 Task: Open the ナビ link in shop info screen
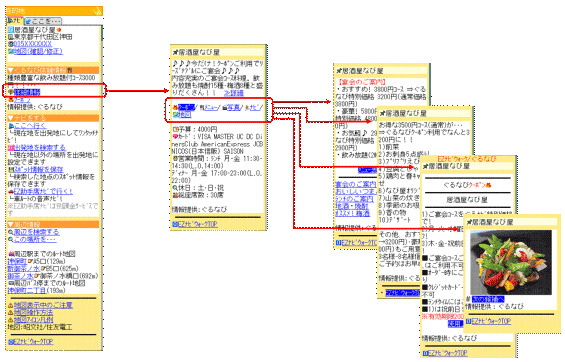pos(254,107)
